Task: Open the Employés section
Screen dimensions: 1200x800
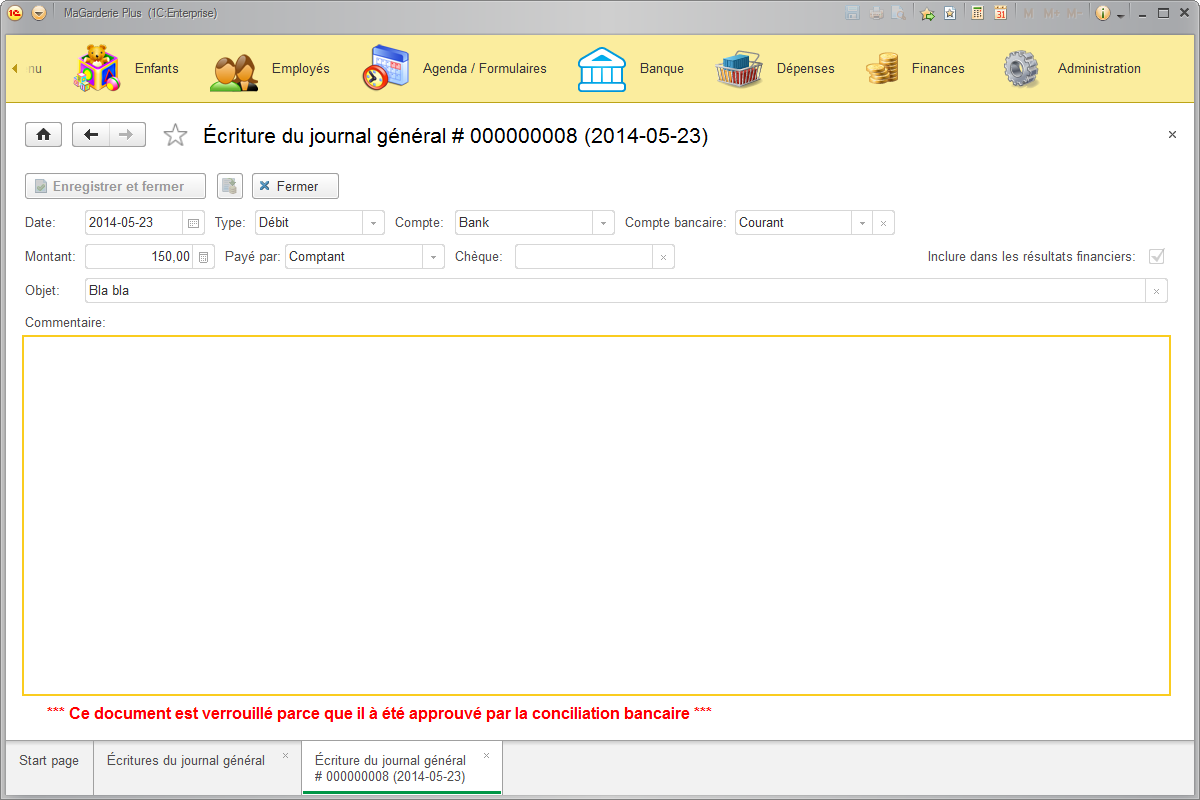Action: click(298, 68)
